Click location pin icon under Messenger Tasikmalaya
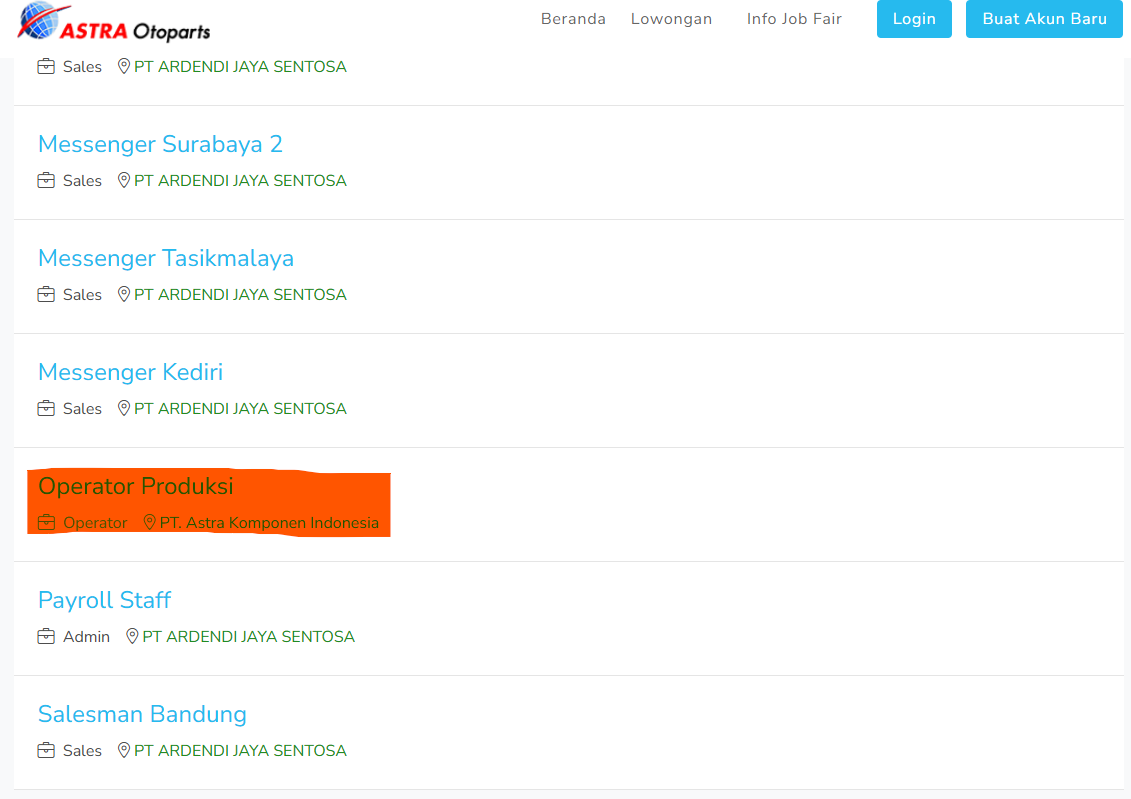Viewport: 1131px width, 799px height. click(124, 294)
